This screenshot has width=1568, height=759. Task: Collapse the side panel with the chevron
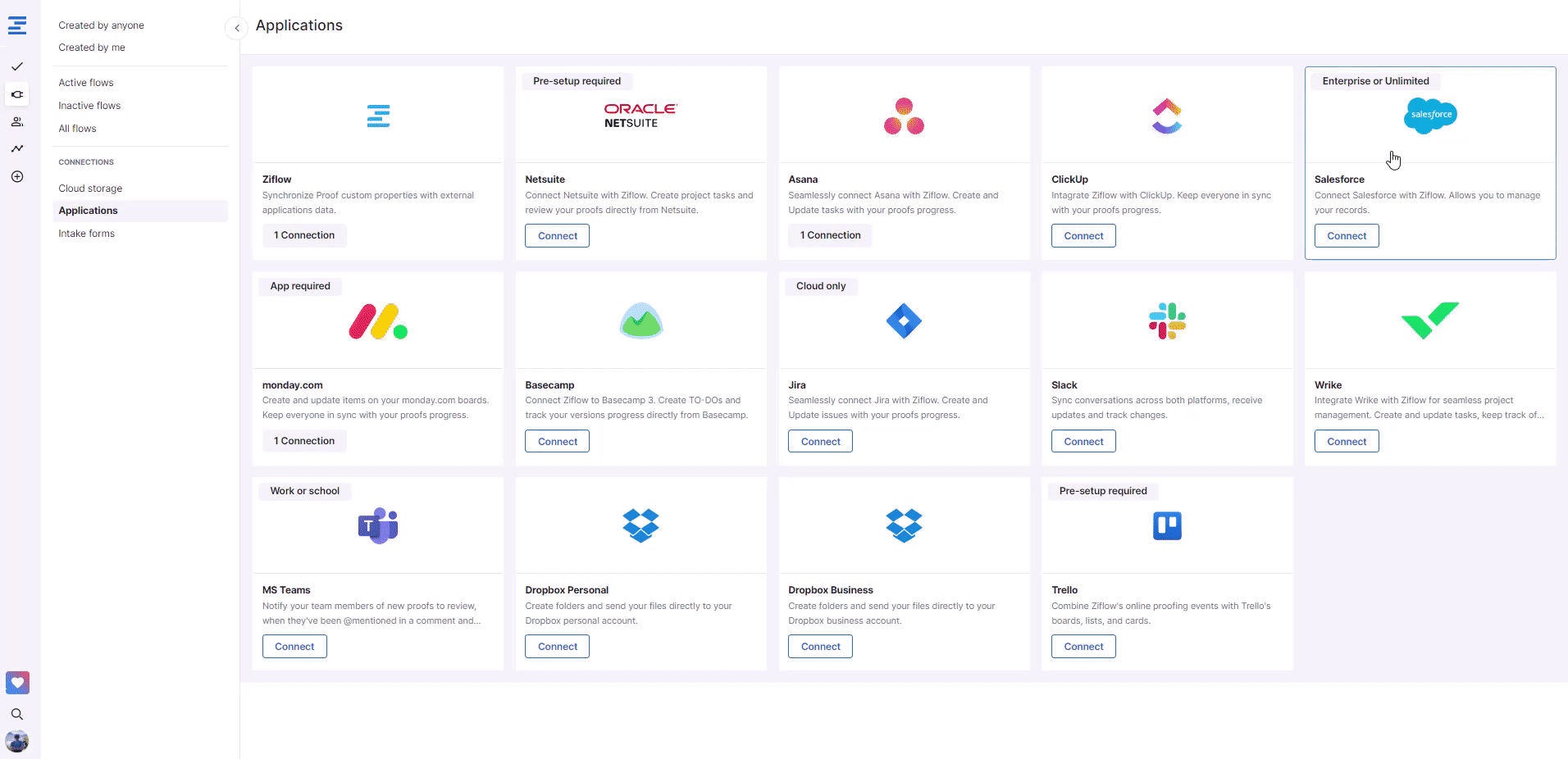[x=236, y=28]
